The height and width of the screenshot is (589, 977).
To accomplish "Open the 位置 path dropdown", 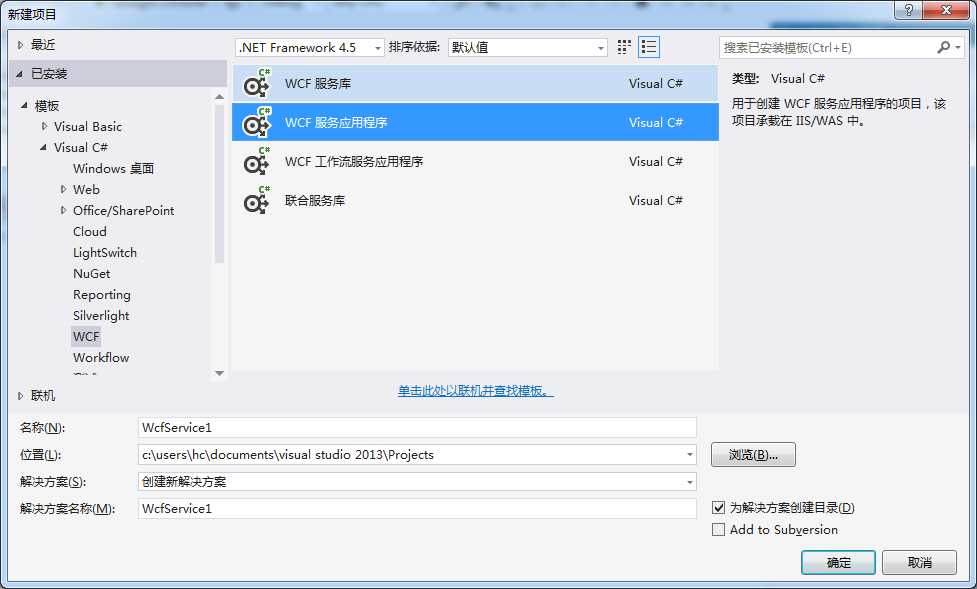I will 690,454.
